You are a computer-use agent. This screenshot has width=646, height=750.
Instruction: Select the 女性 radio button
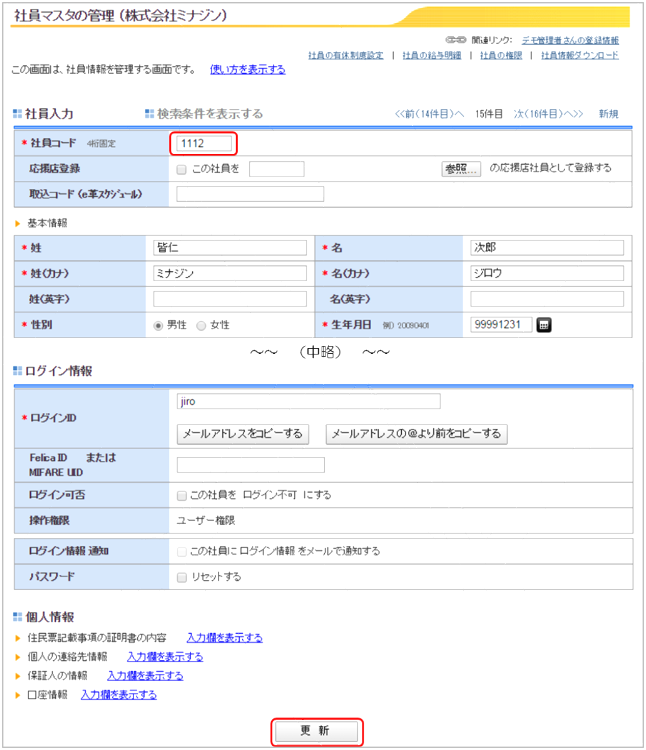(201, 326)
